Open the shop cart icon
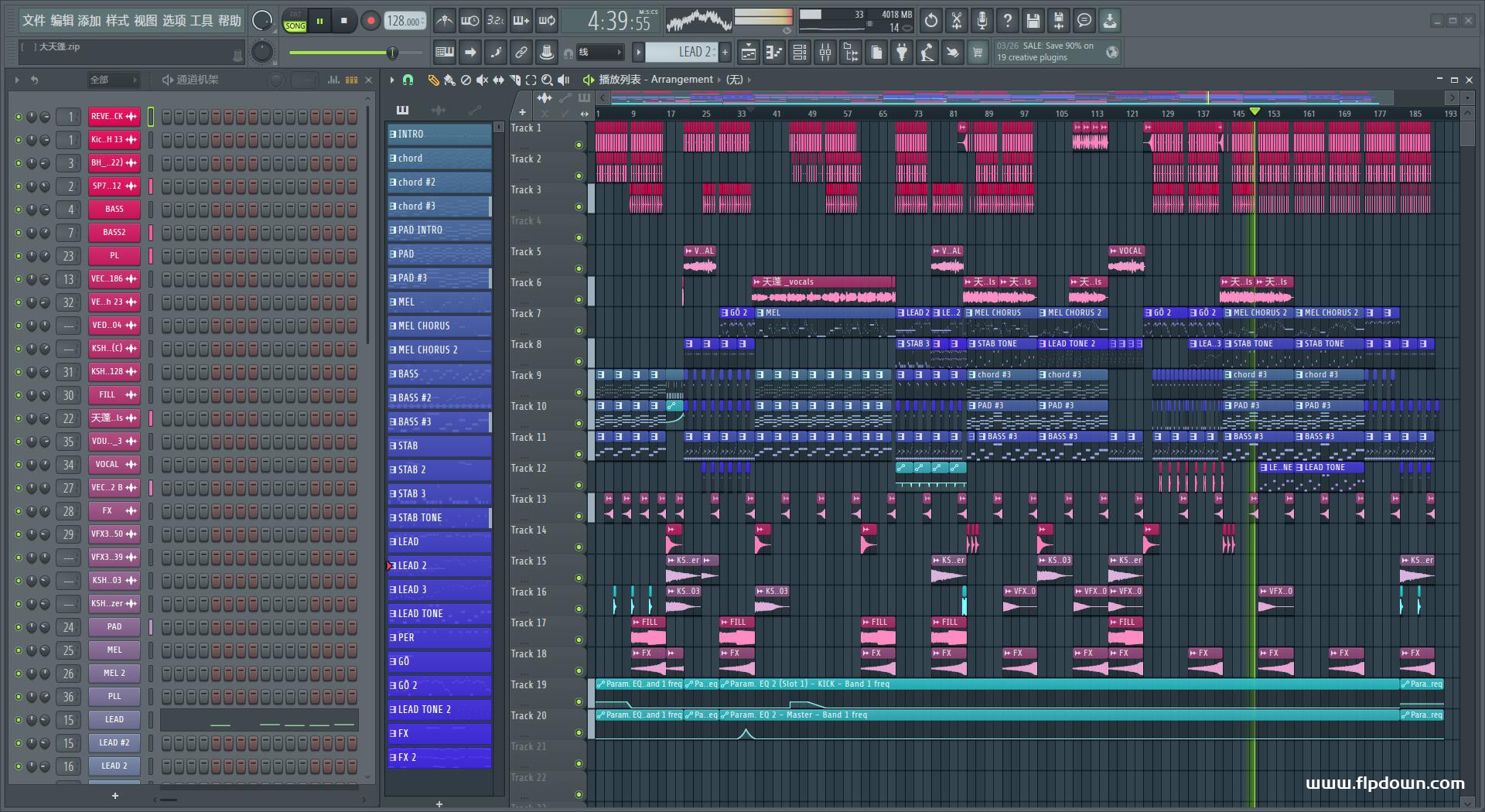This screenshot has height=812, width=1485. pyautogui.click(x=978, y=53)
